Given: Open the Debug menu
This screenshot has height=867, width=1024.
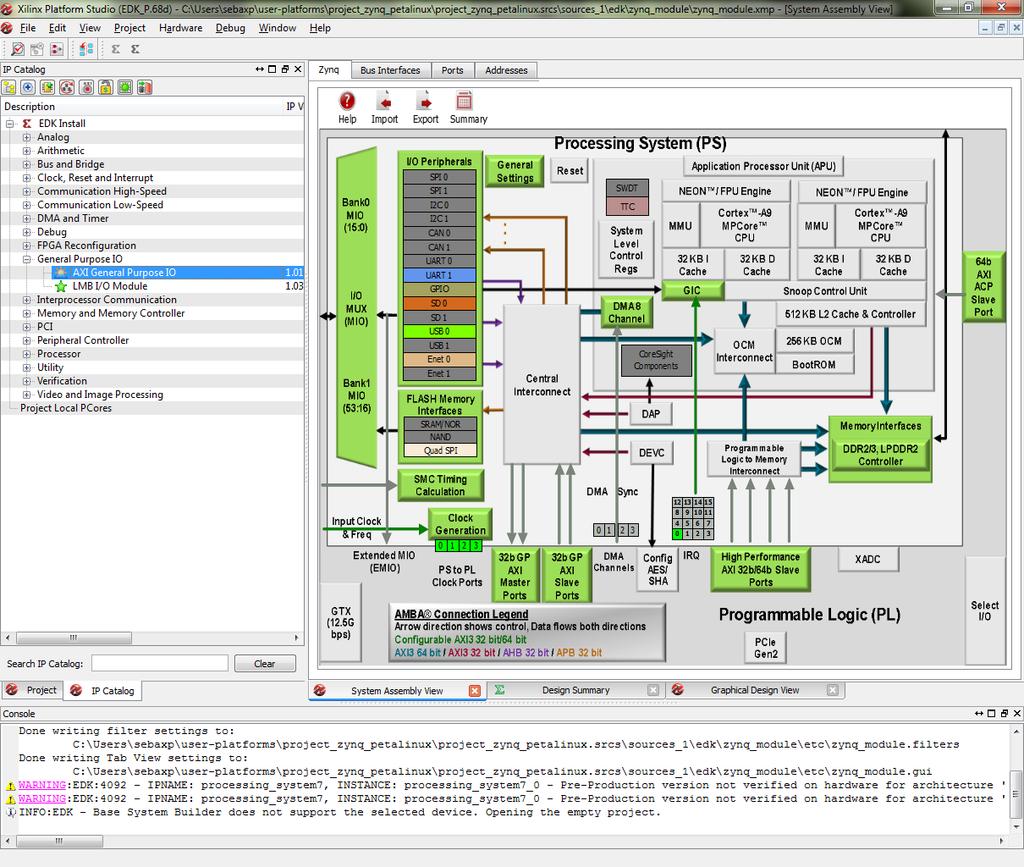Looking at the screenshot, I should [x=230, y=28].
